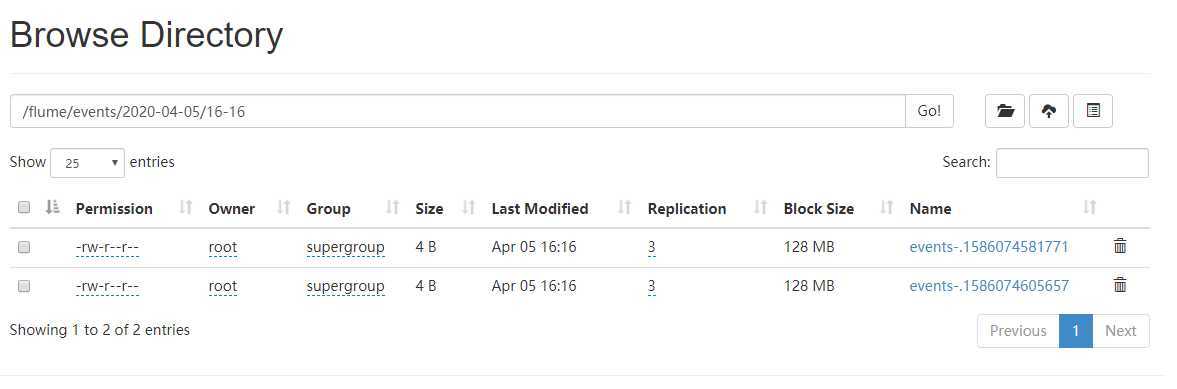Check the box for events-.1586074581771 row
This screenshot has height=389, width=1177.
click(23, 246)
